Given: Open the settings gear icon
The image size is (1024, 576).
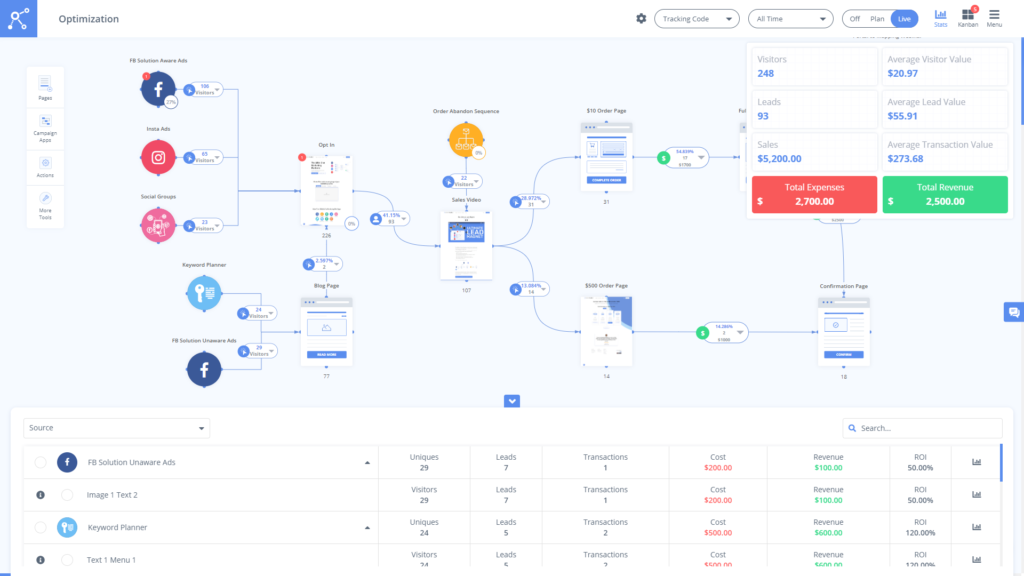Looking at the screenshot, I should pyautogui.click(x=641, y=18).
